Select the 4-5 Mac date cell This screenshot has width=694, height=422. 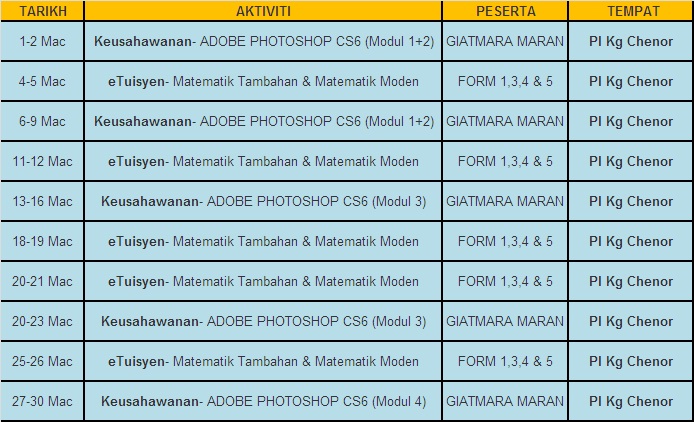click(x=42, y=82)
